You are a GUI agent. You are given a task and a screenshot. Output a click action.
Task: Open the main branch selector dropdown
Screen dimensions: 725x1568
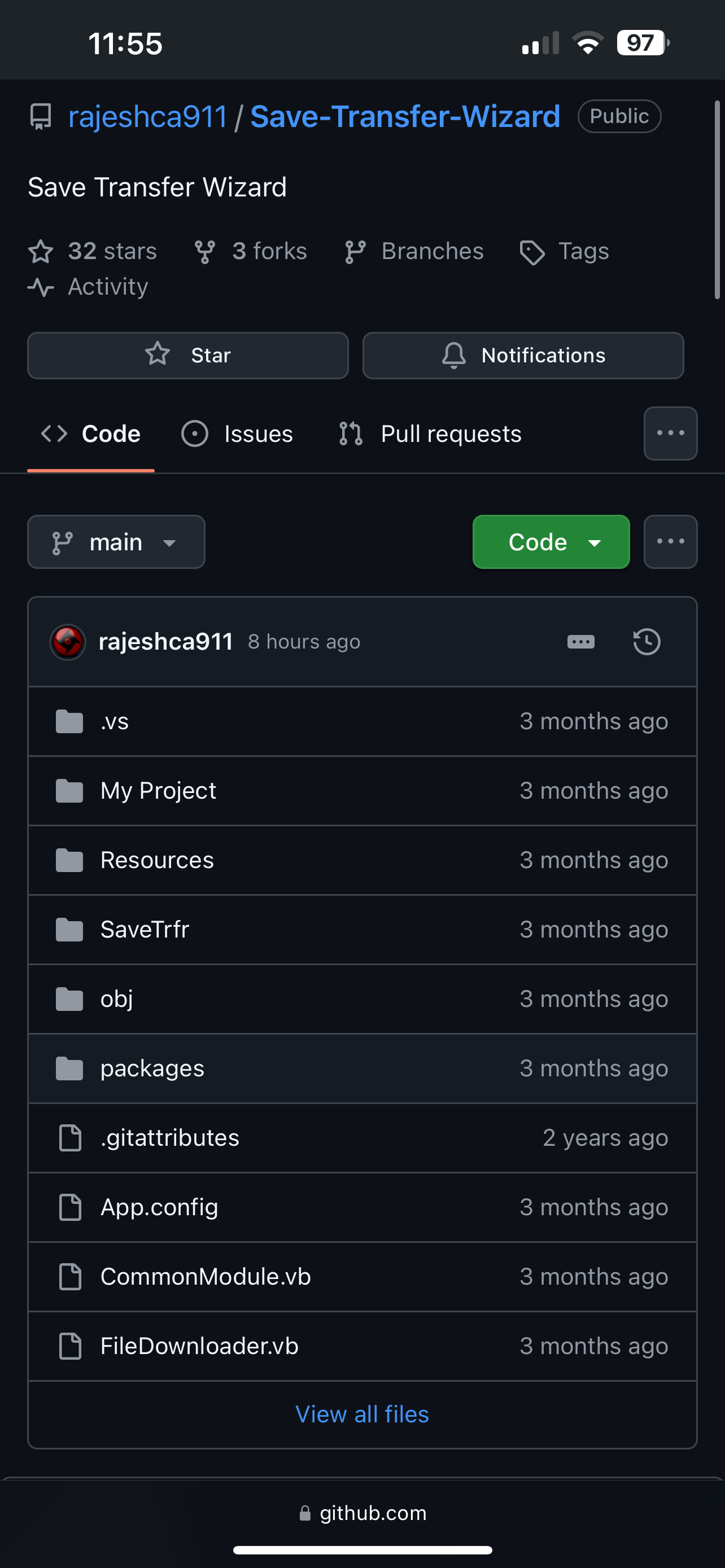(x=116, y=542)
